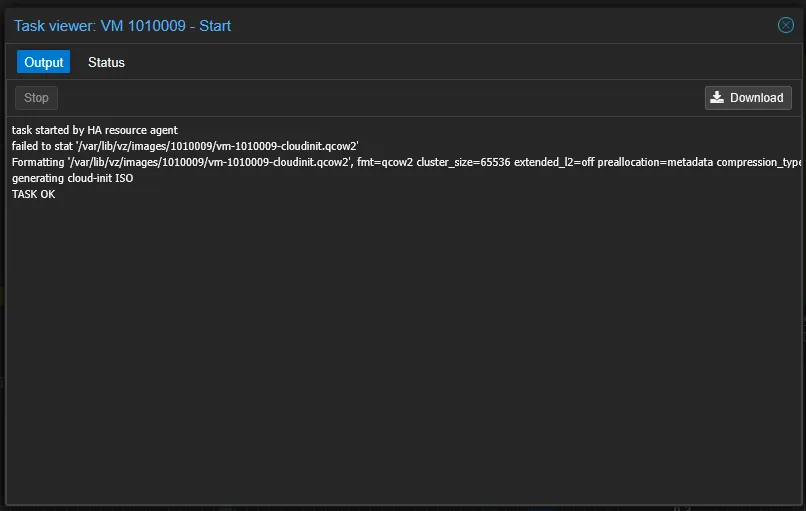Click 'fmt=qcow2' in the Formatting line
This screenshot has height=511, width=806.
[384, 162]
